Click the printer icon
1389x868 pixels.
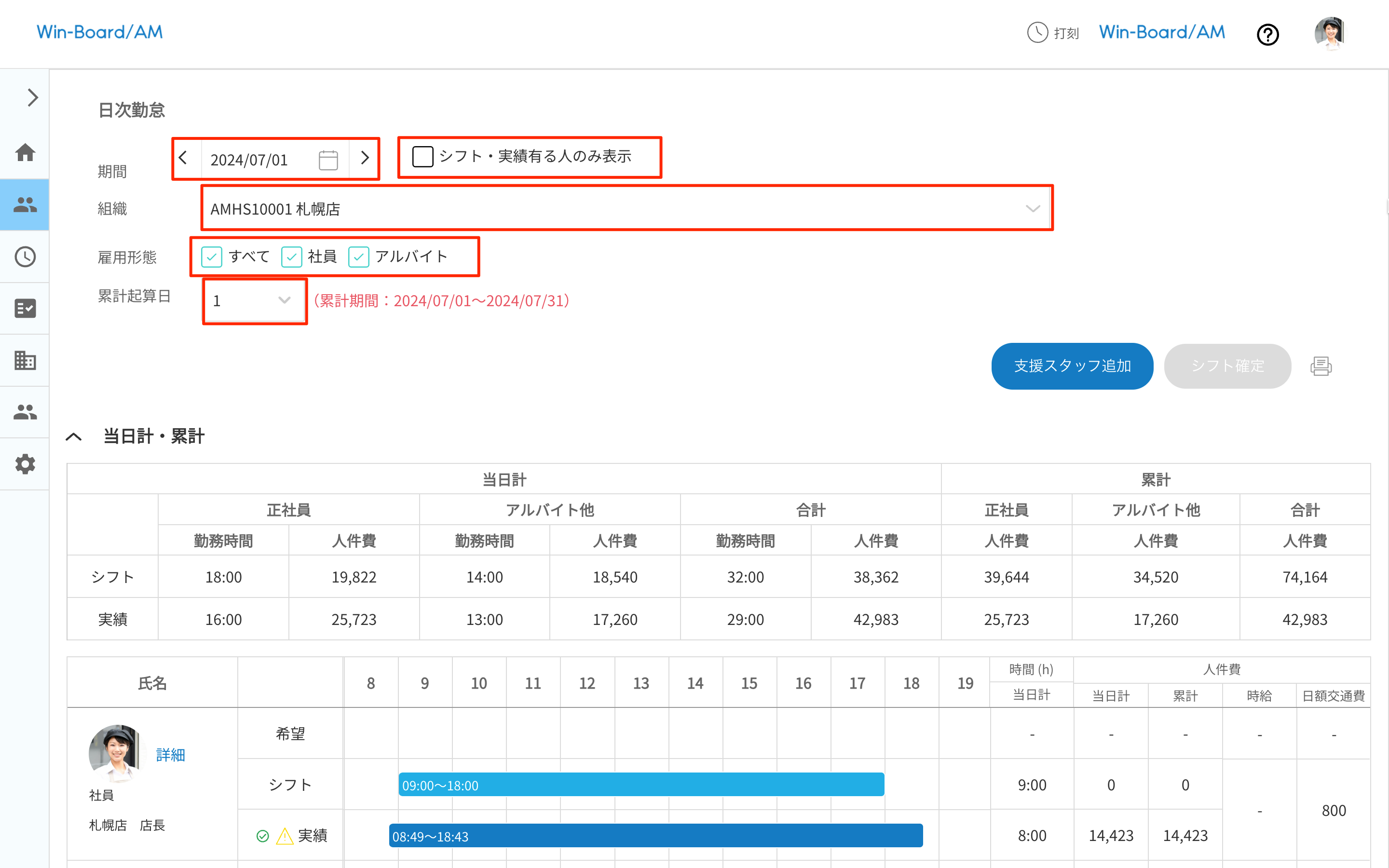1321,366
